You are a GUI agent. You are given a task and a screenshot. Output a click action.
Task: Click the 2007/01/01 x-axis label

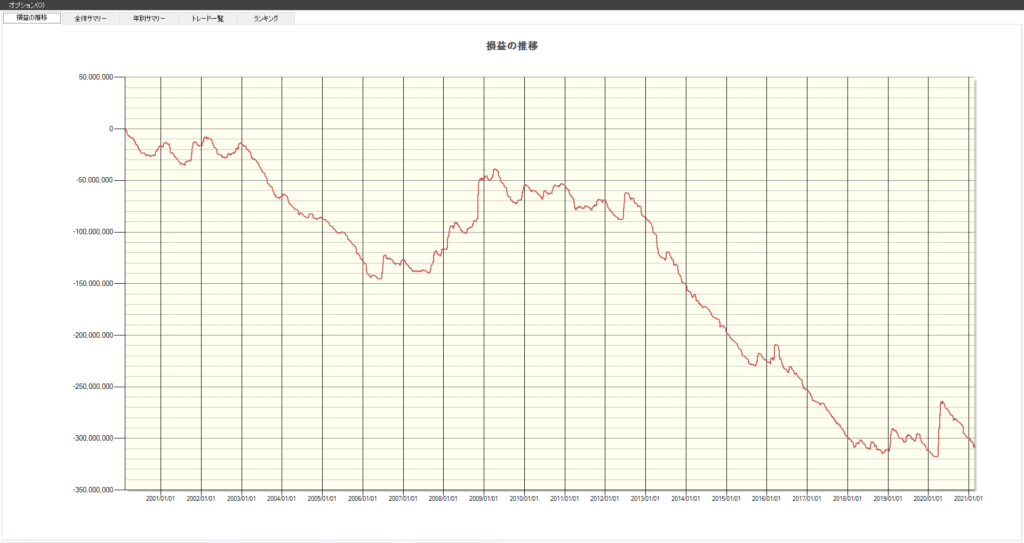pyautogui.click(x=403, y=499)
